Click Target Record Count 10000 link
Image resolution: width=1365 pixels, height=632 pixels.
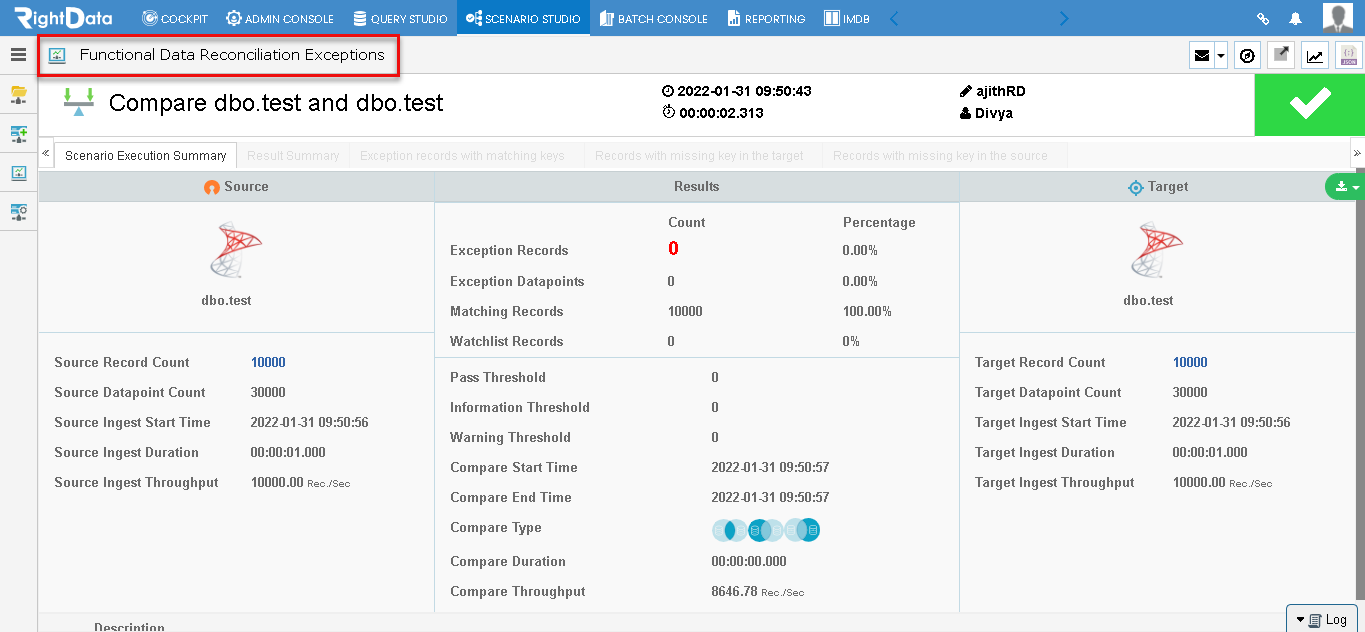[1190, 362]
